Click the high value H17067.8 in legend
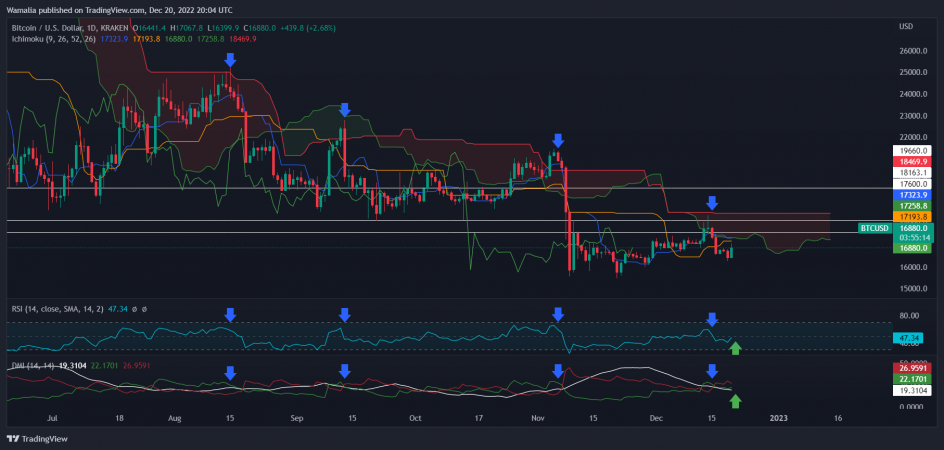944x450 pixels. tap(188, 28)
